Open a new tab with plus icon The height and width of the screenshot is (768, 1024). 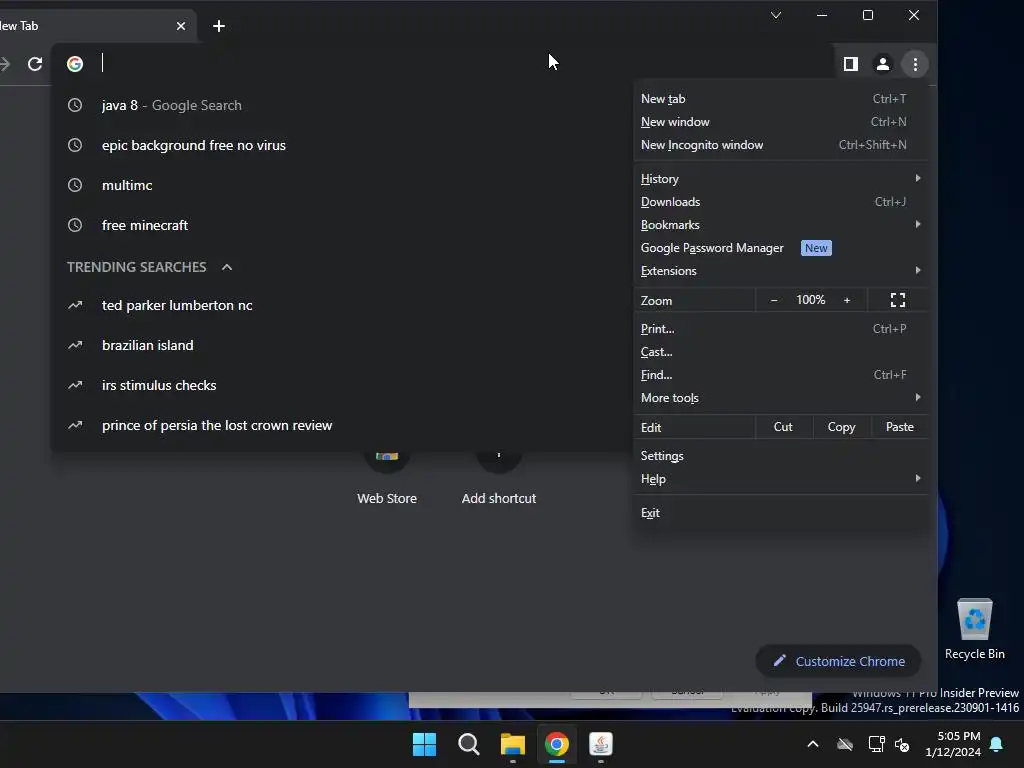click(219, 26)
